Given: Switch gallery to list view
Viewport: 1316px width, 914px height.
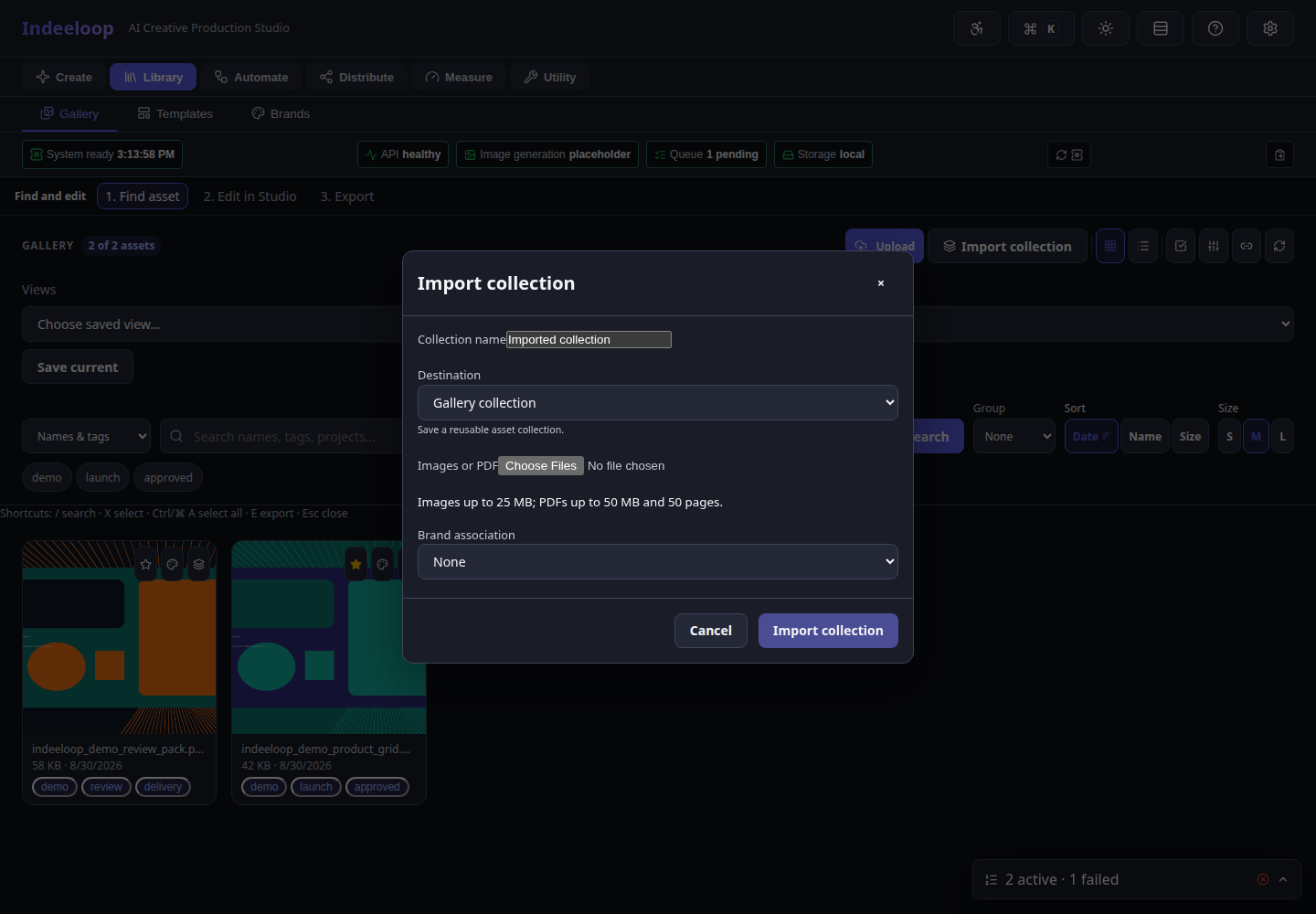Looking at the screenshot, I should (1143, 246).
